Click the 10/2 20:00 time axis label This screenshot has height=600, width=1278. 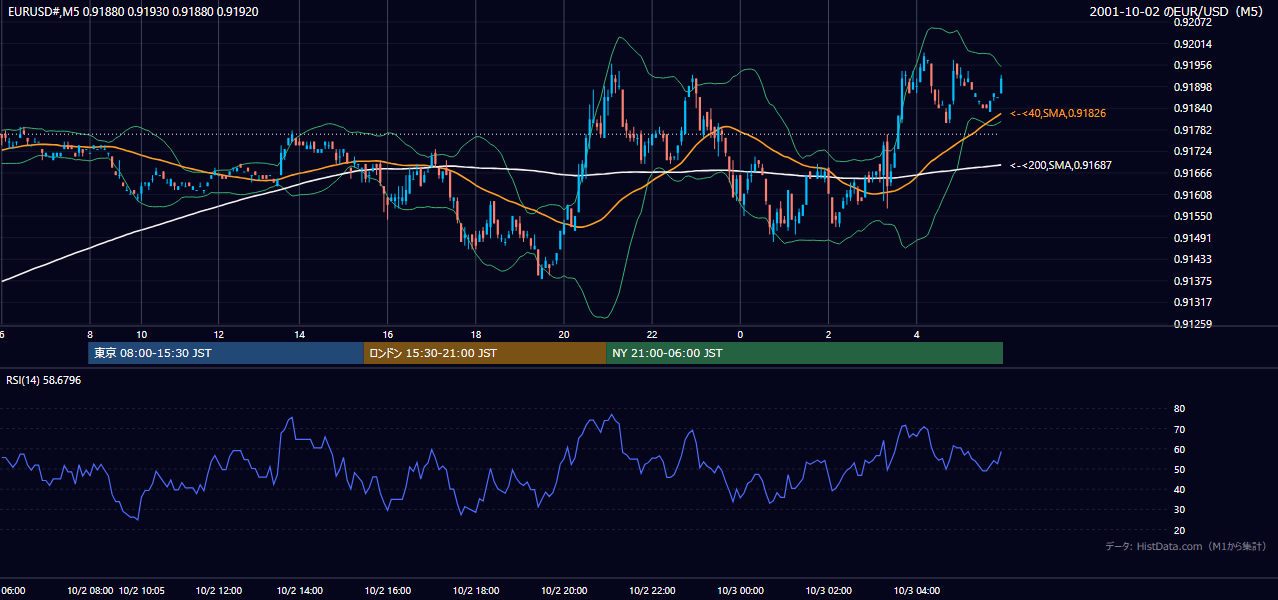pyautogui.click(x=564, y=591)
